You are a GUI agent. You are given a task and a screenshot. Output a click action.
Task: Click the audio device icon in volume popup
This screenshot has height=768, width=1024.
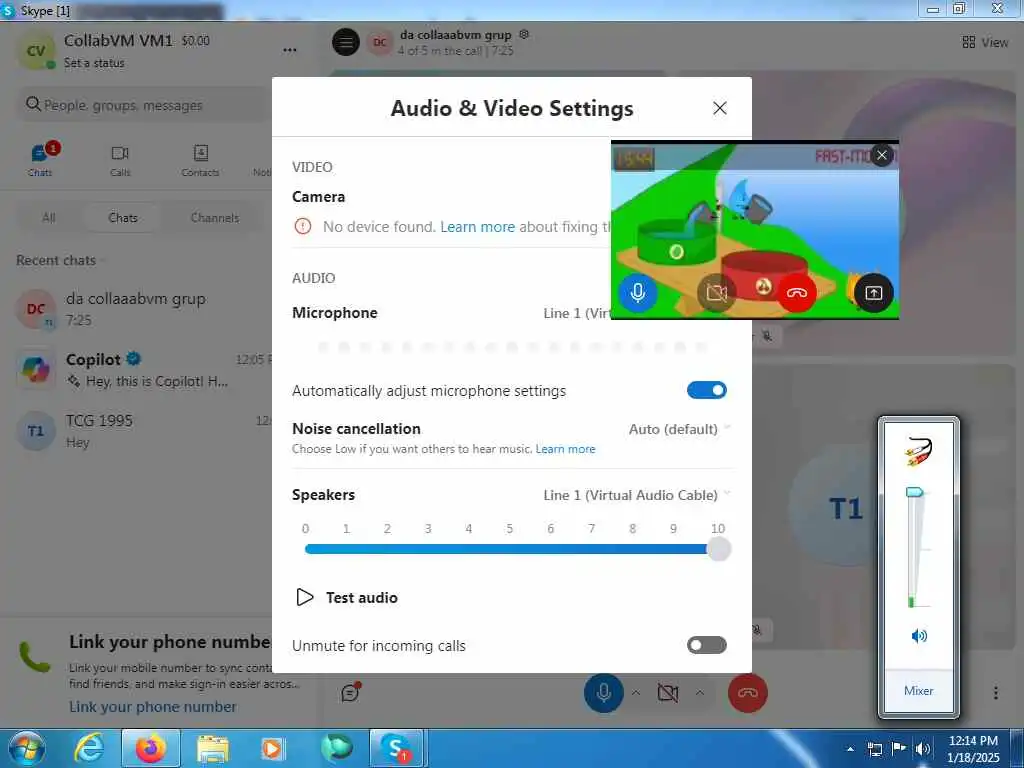(x=919, y=451)
